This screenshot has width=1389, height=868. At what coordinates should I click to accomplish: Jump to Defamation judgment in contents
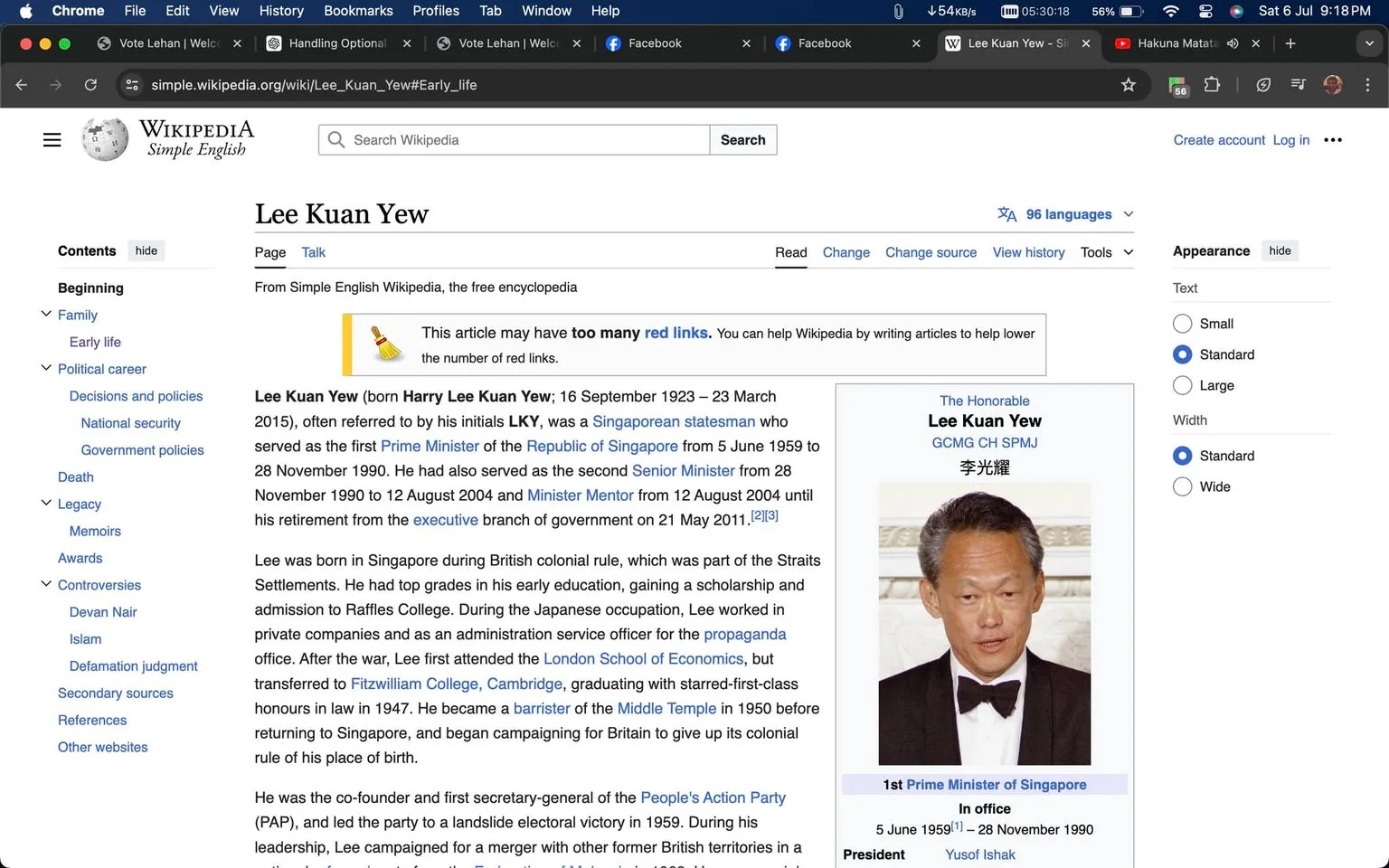click(x=133, y=666)
